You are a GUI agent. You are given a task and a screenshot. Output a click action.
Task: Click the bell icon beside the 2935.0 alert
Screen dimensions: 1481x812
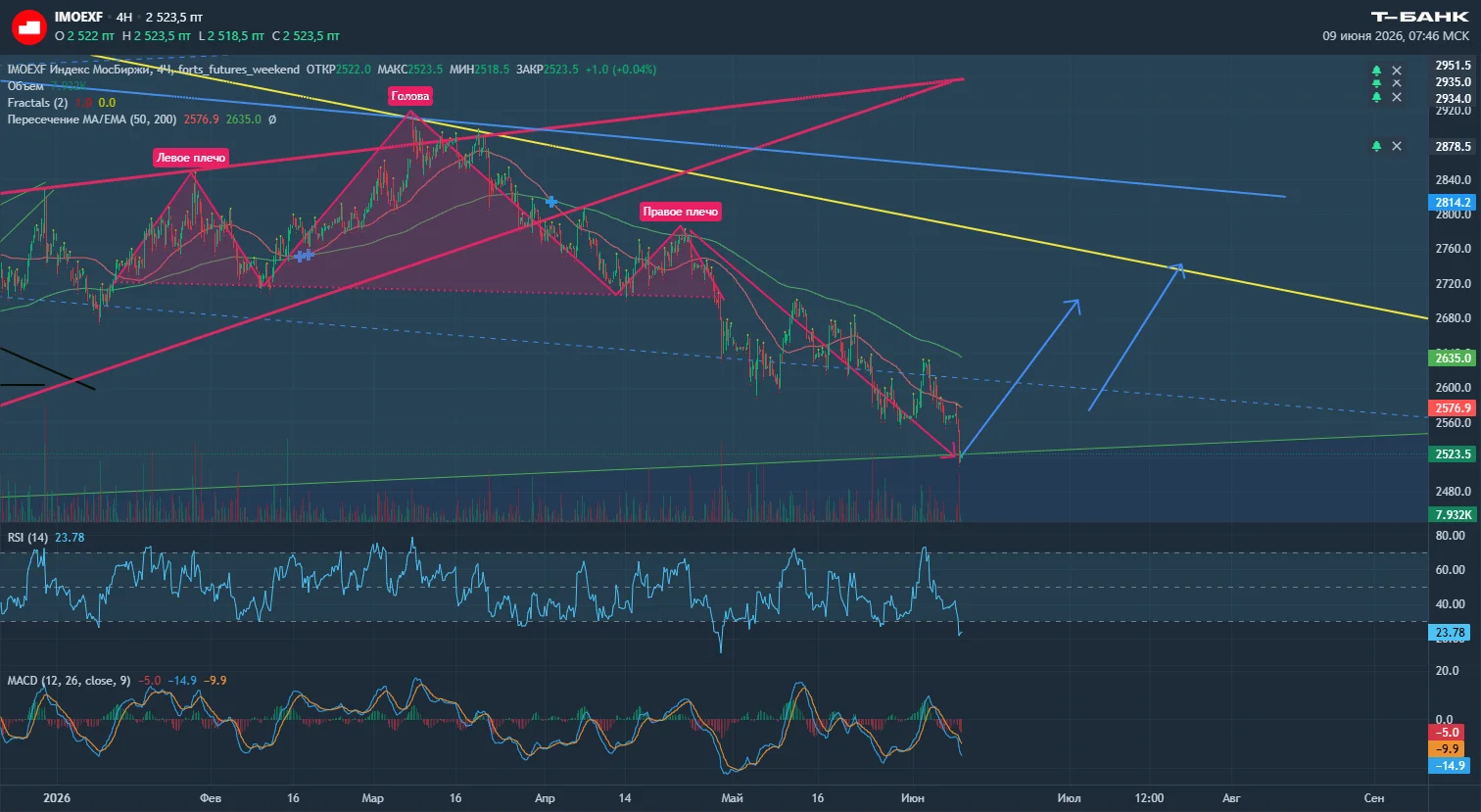[x=1376, y=83]
